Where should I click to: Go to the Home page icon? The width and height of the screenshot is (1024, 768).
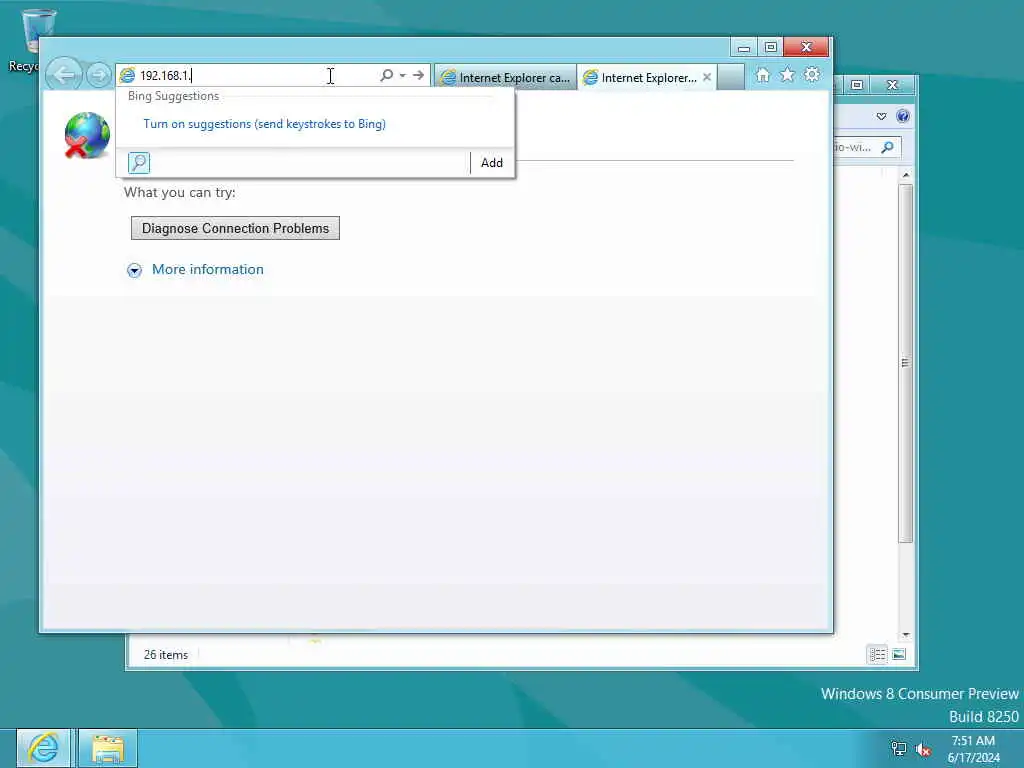click(762, 75)
